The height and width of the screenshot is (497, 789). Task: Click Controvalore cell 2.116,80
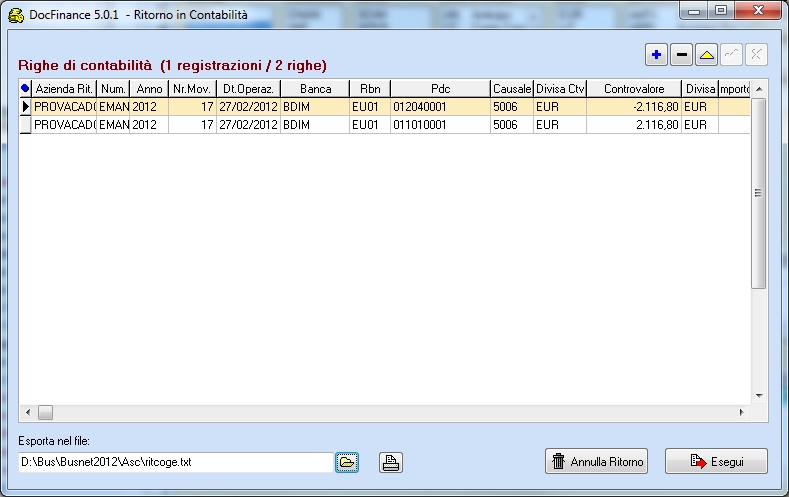634,125
